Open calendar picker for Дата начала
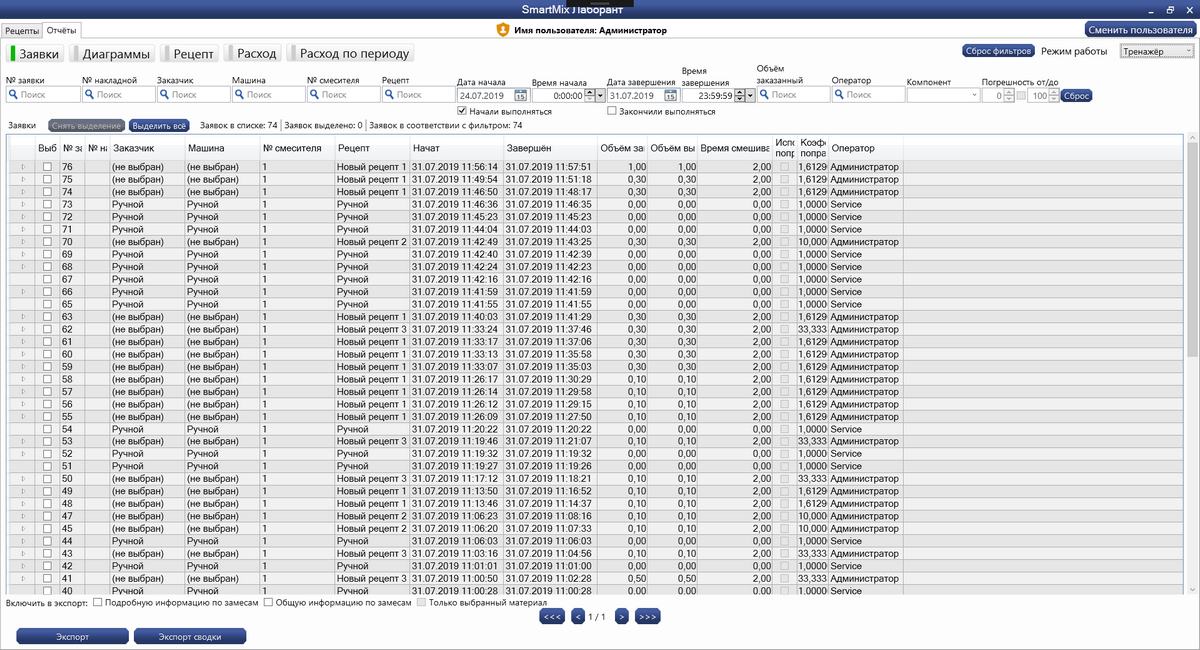Screen dimensions: 1200x650 (x=520, y=96)
